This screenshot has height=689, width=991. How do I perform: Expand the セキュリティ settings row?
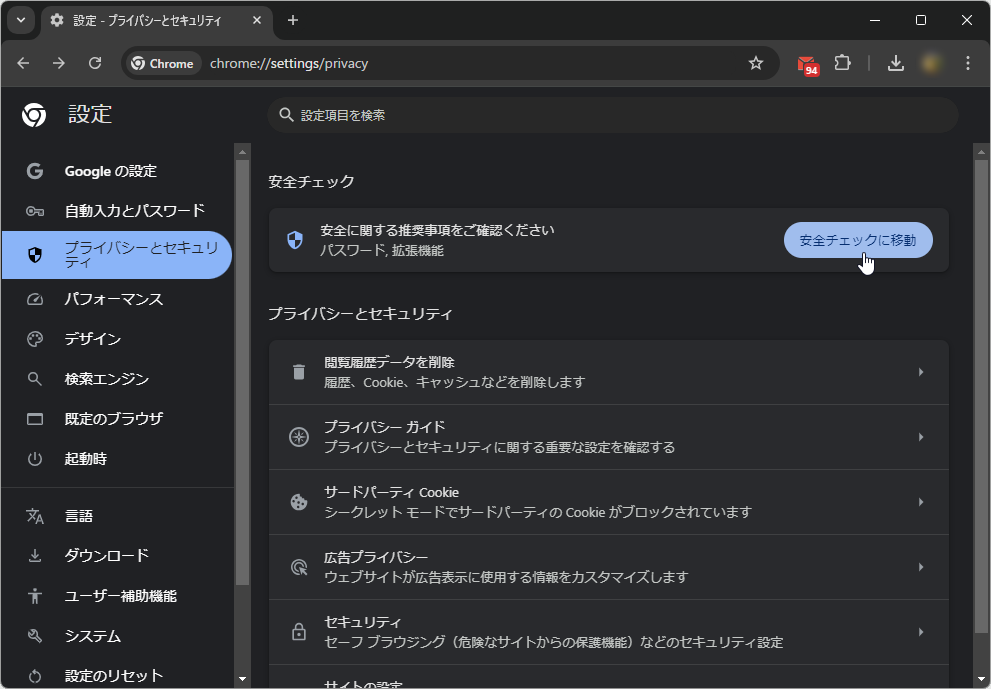tap(921, 631)
